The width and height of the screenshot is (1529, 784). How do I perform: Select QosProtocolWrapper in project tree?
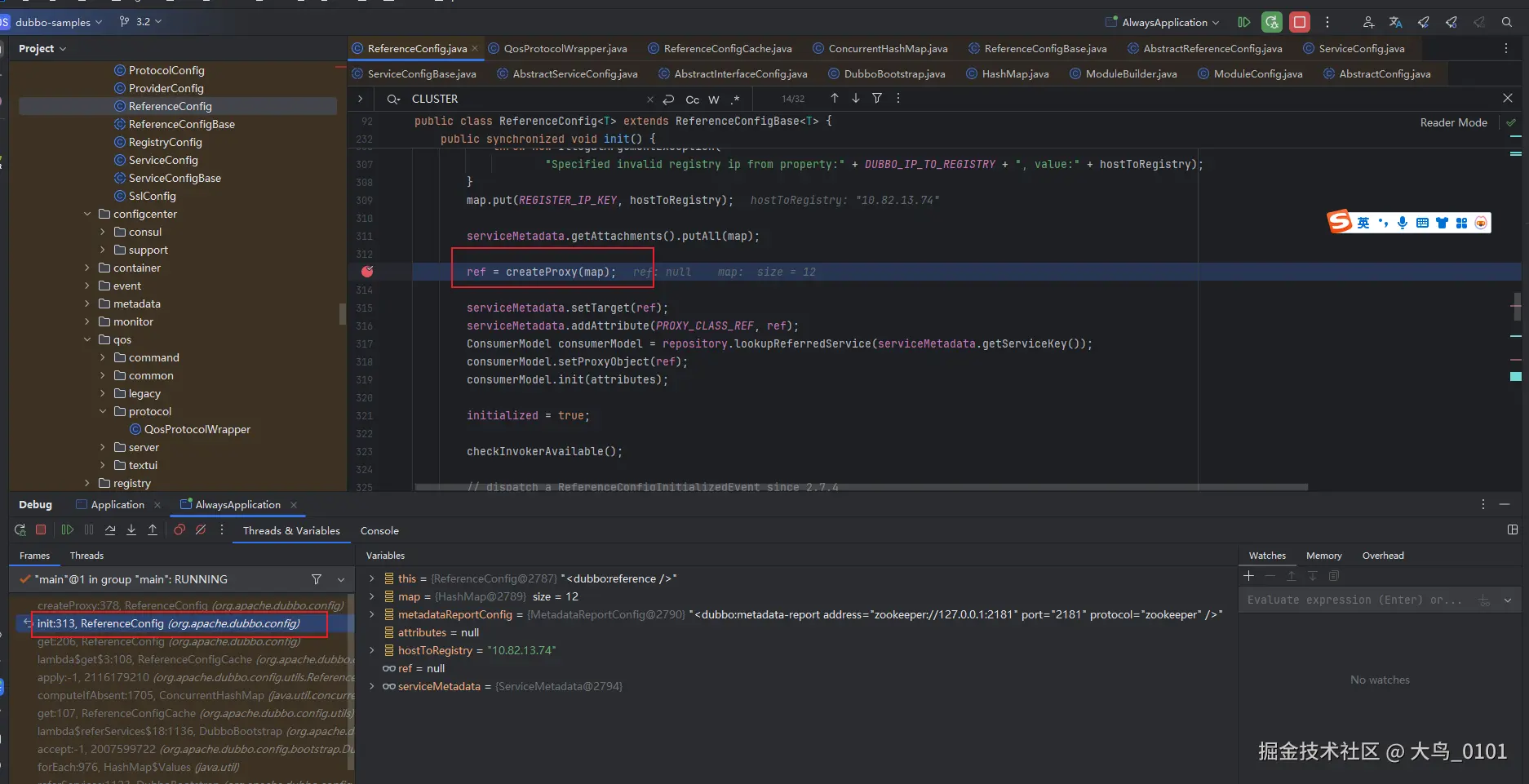(197, 429)
